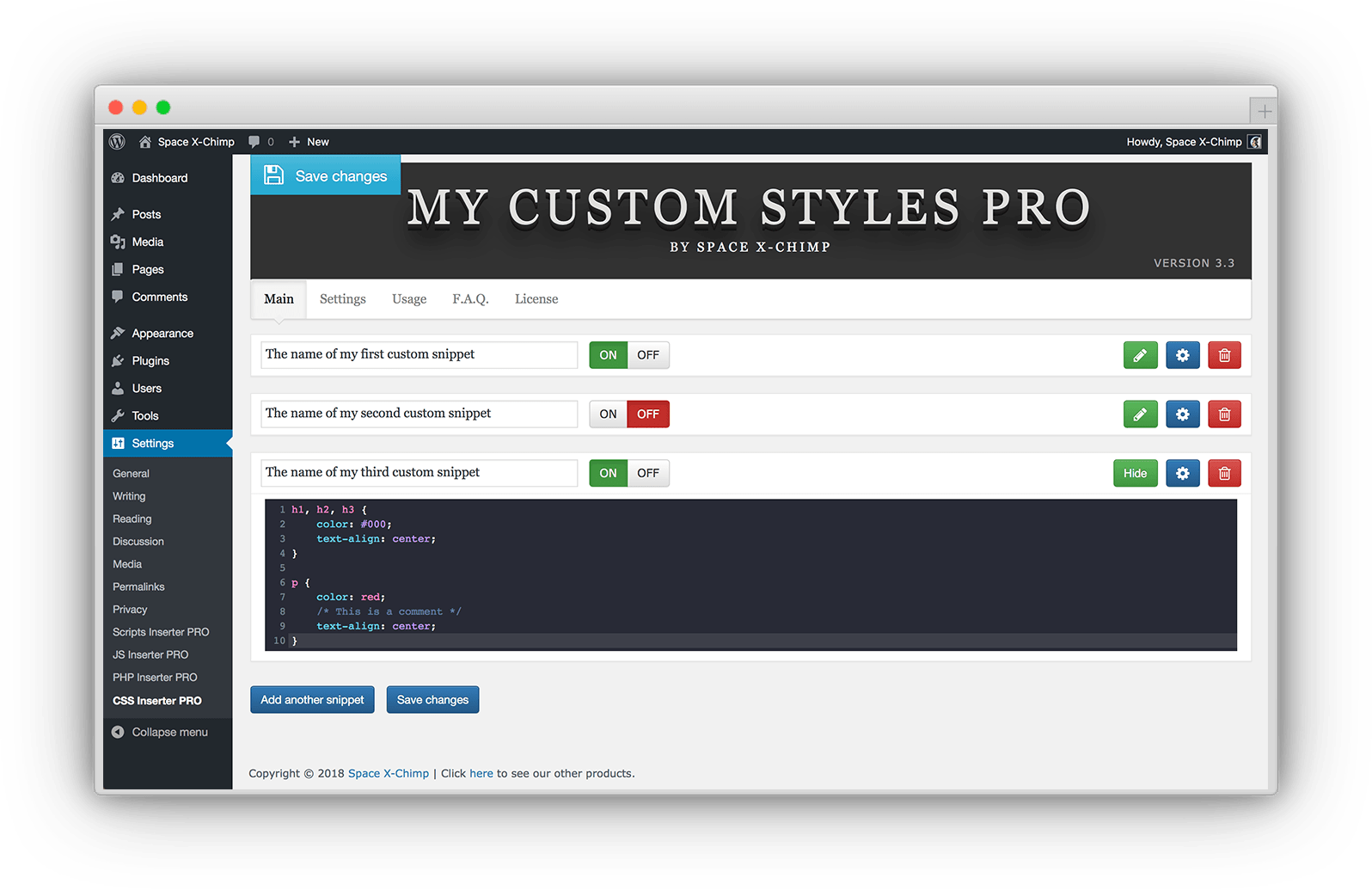The height and width of the screenshot is (890, 1372).
Task: Turn the second snippet ON
Action: pos(608,414)
